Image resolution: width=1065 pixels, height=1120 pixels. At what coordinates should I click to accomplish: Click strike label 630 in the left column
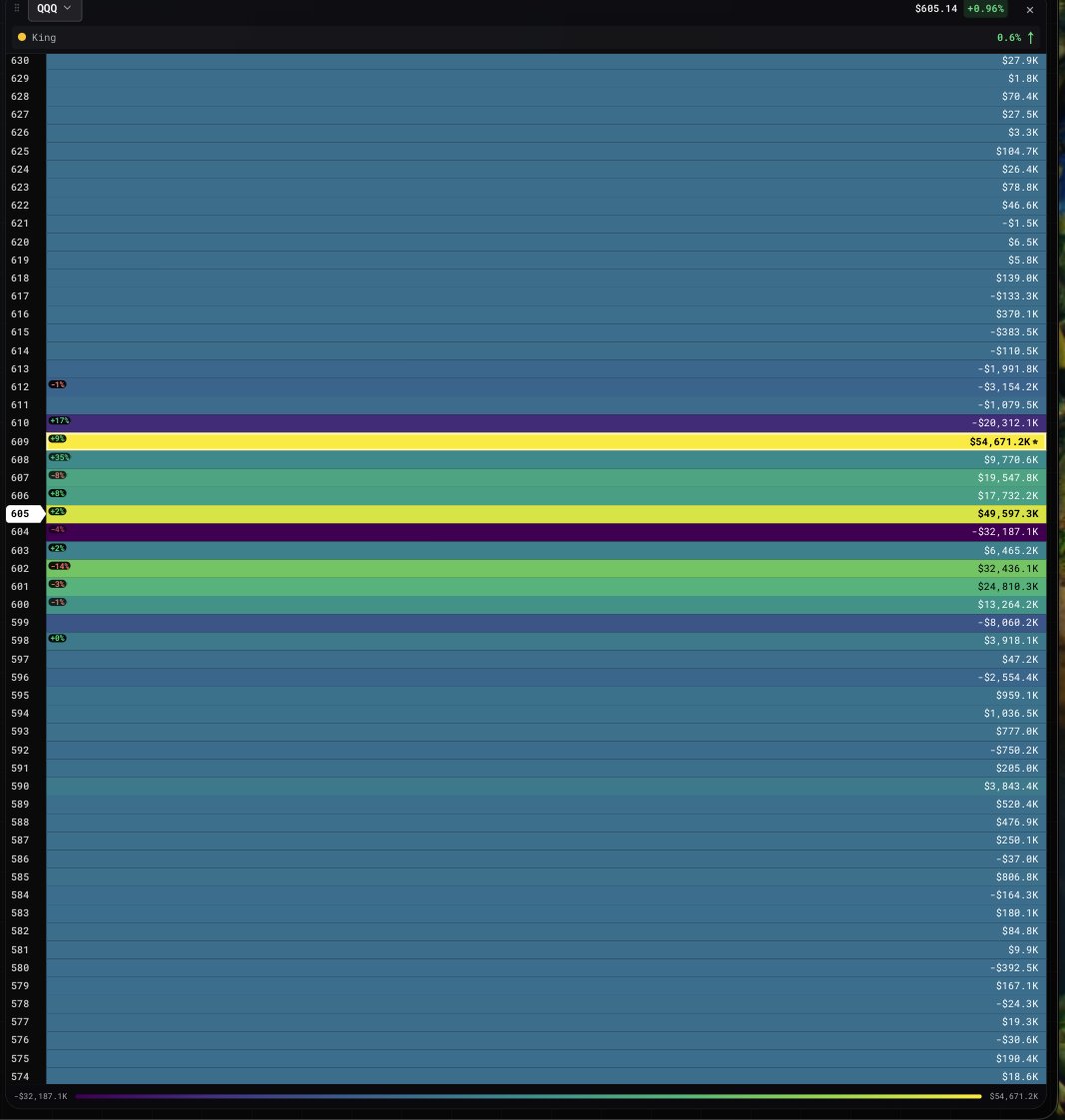click(20, 61)
